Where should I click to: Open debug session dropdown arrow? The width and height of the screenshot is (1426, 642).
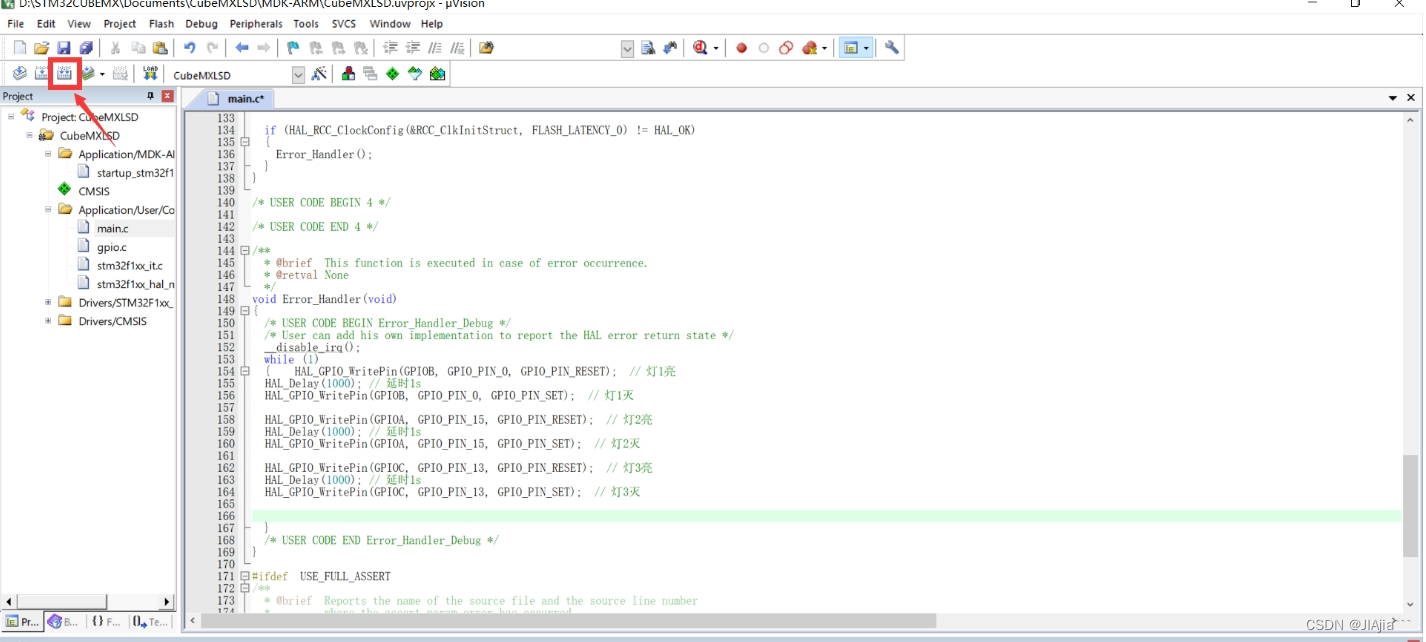pos(715,48)
